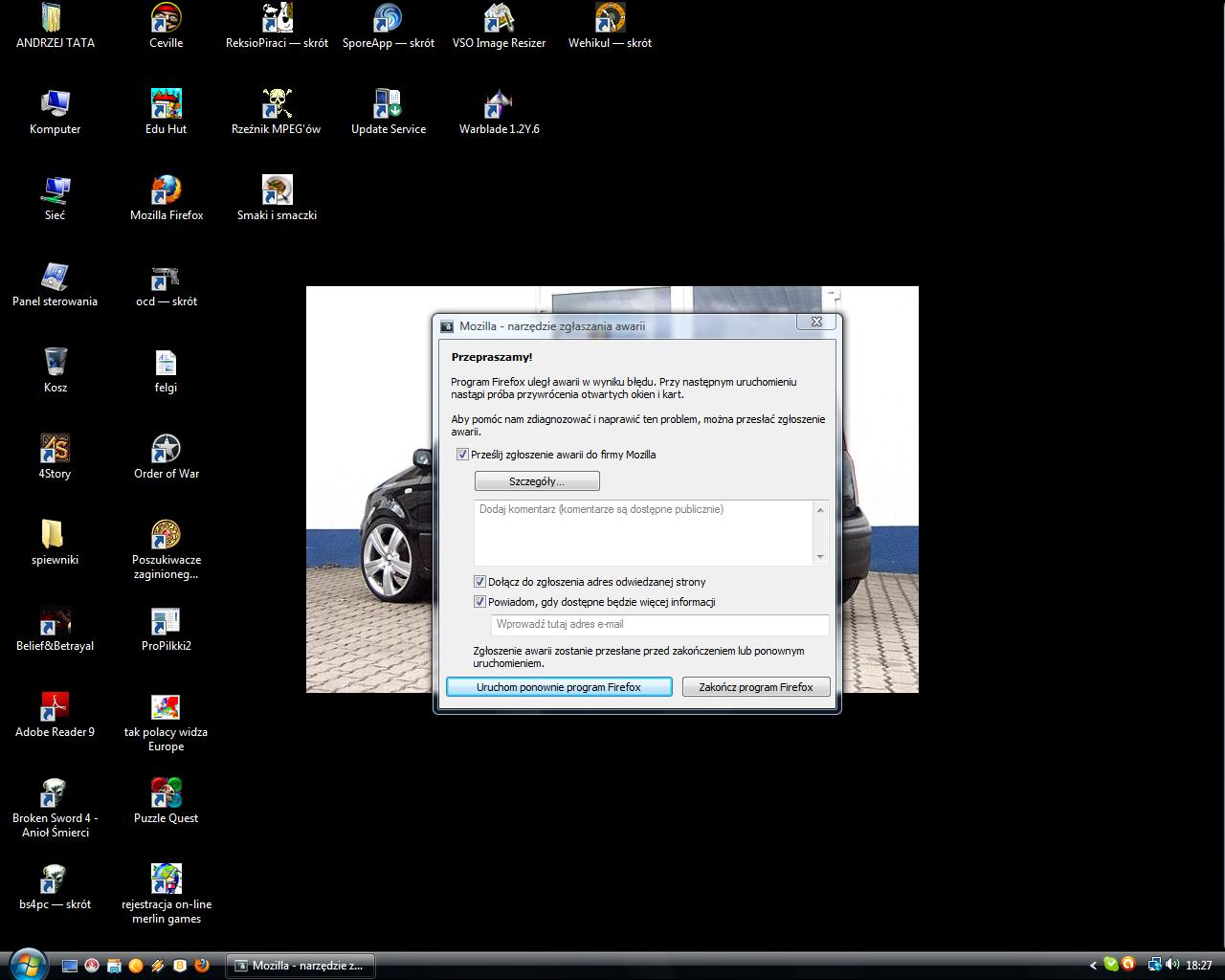Open the volume speaker tray icon
Image resolution: width=1225 pixels, height=980 pixels.
tap(1172, 965)
